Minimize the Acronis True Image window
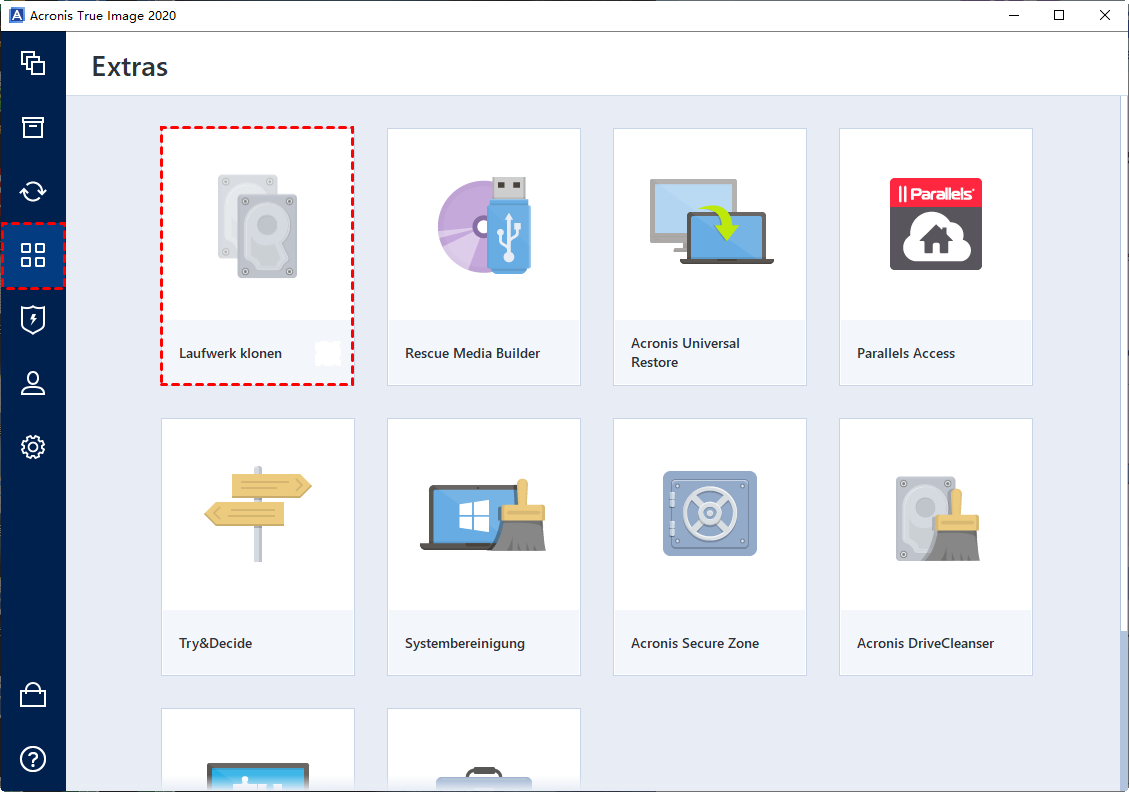Viewport: 1129px width, 792px height. [x=1014, y=15]
